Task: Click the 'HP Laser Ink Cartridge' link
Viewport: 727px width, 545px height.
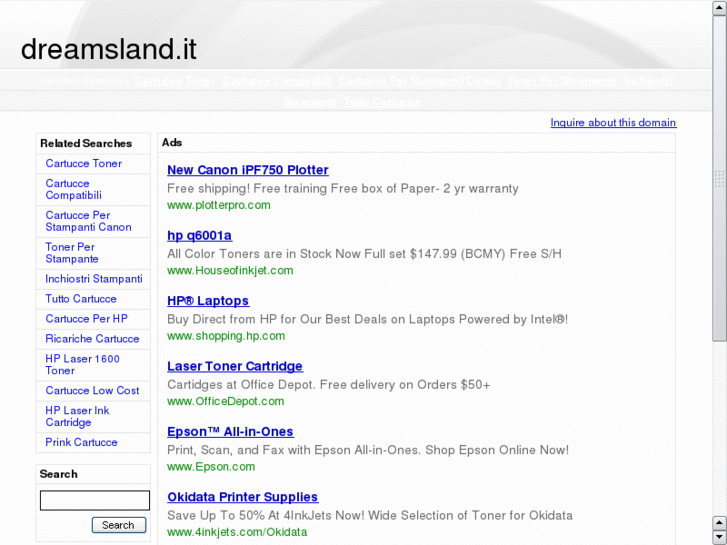Action: coord(77,417)
